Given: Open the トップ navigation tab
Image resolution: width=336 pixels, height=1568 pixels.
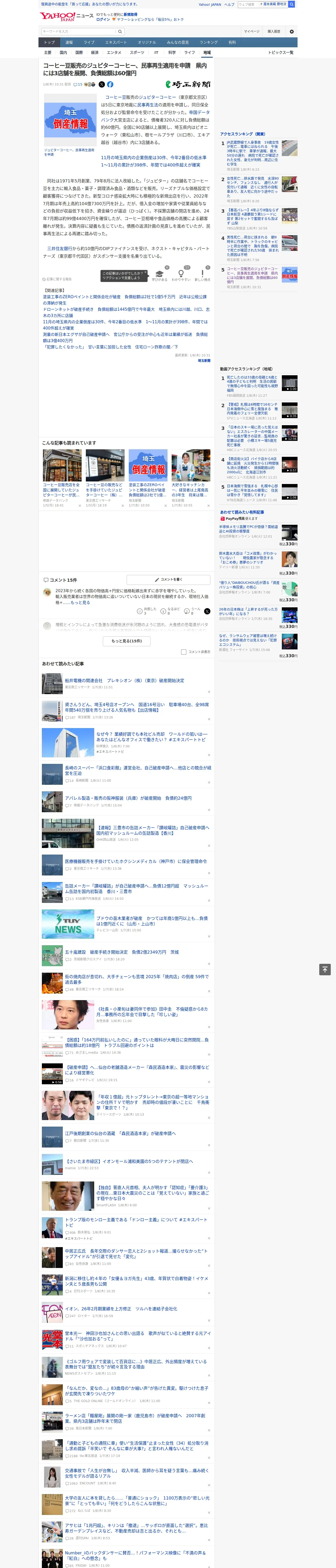Looking at the screenshot, I should pos(49,43).
